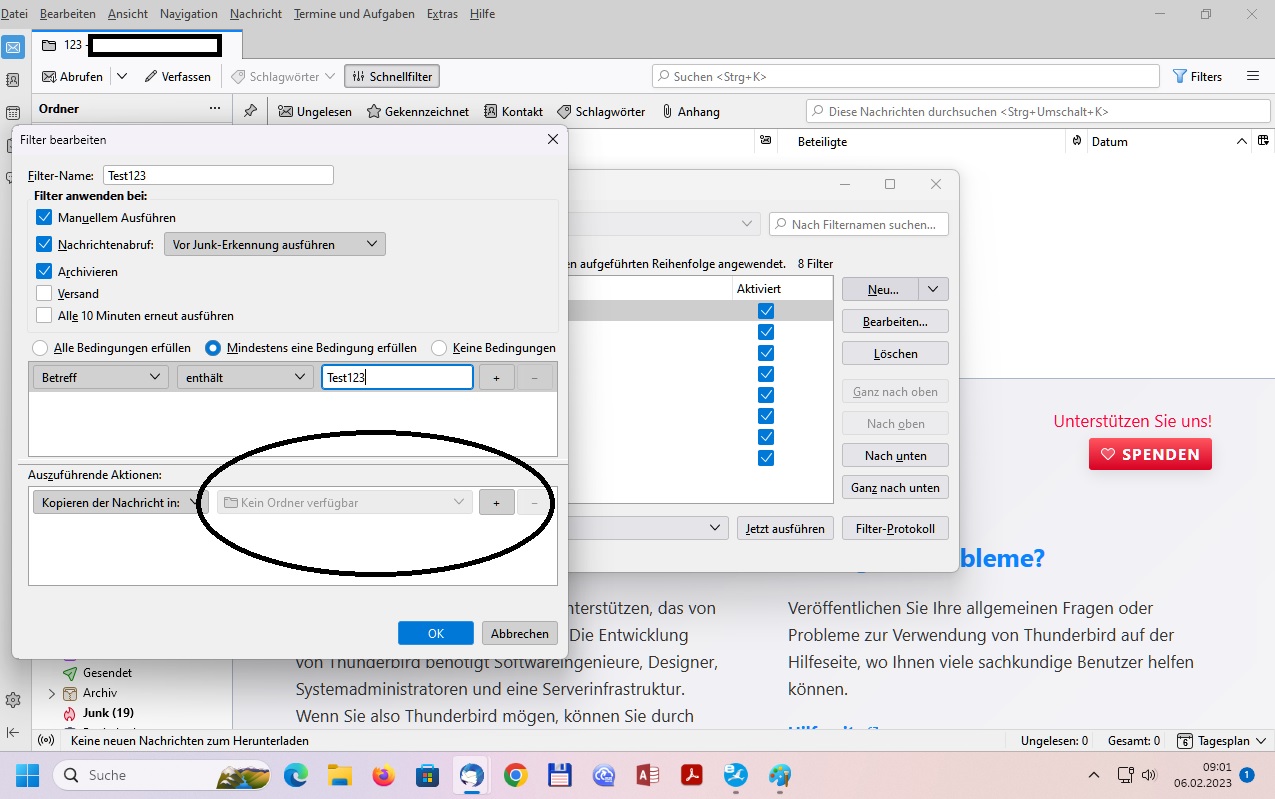Image resolution: width=1275 pixels, height=799 pixels.
Task: Filter by Kontakt in quick filter bar
Action: tap(513, 111)
